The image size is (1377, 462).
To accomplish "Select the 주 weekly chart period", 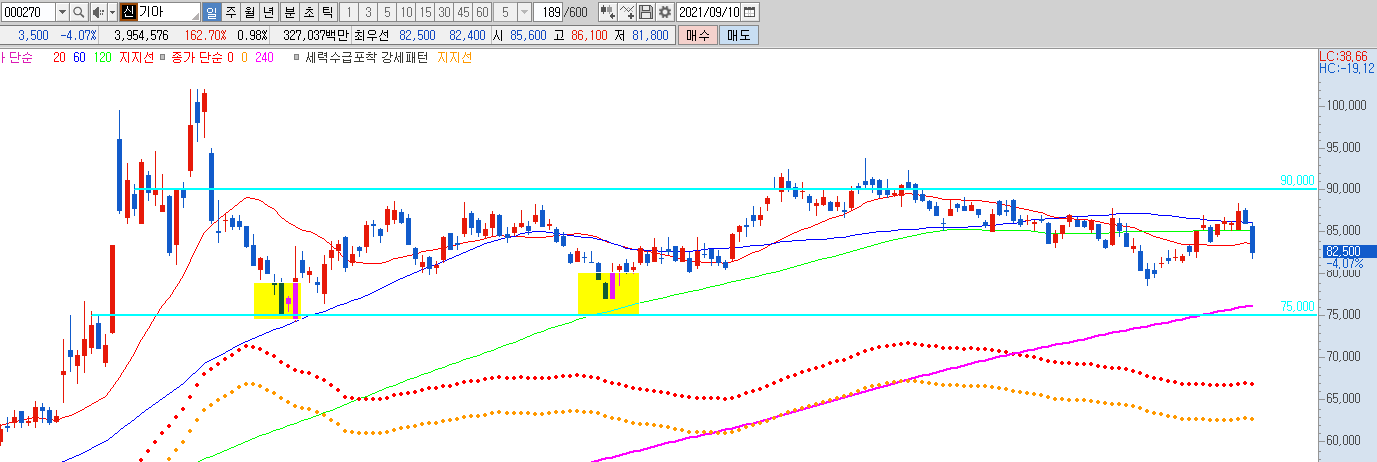I will pyautogui.click(x=230, y=12).
